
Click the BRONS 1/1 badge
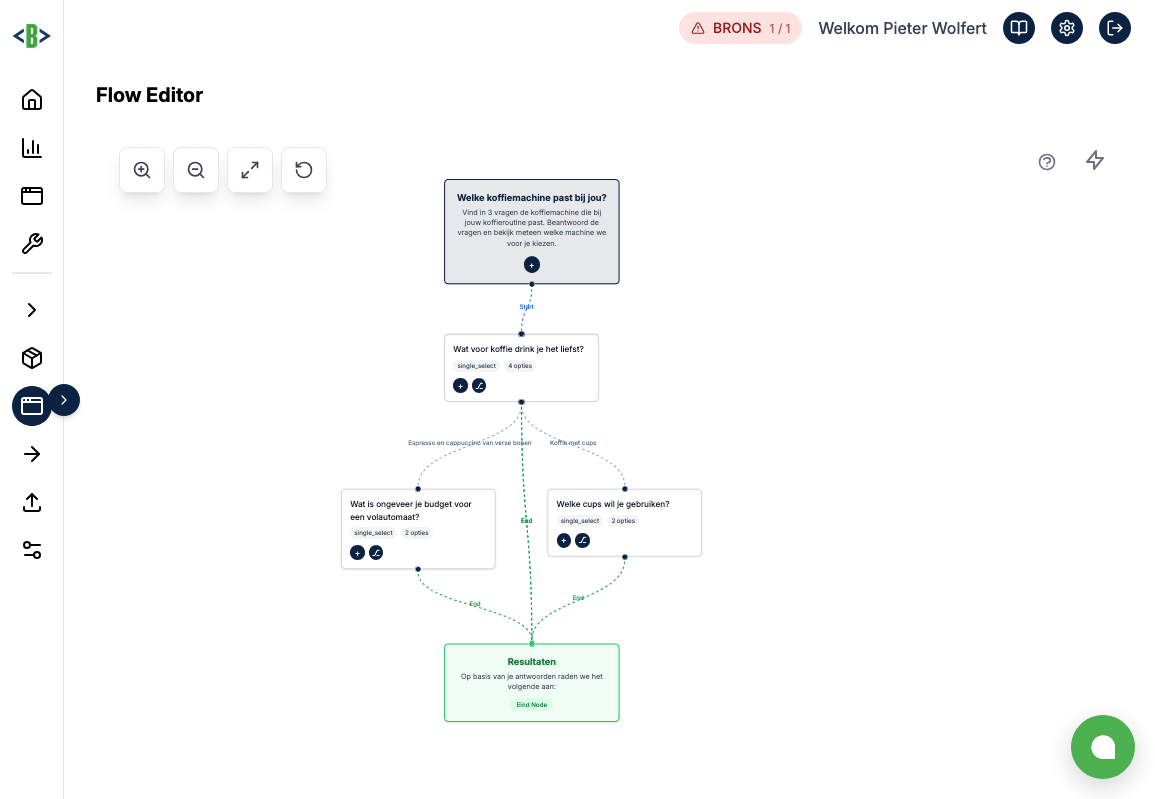click(740, 28)
